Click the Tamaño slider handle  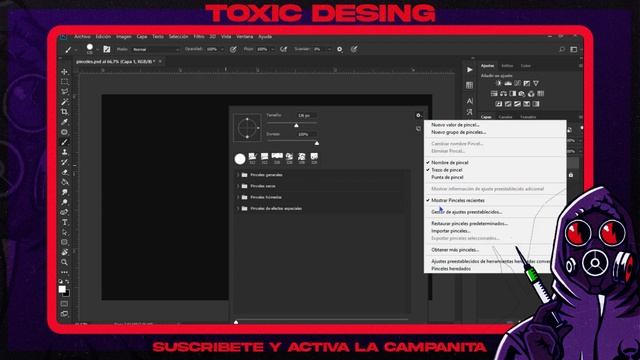click(x=296, y=125)
